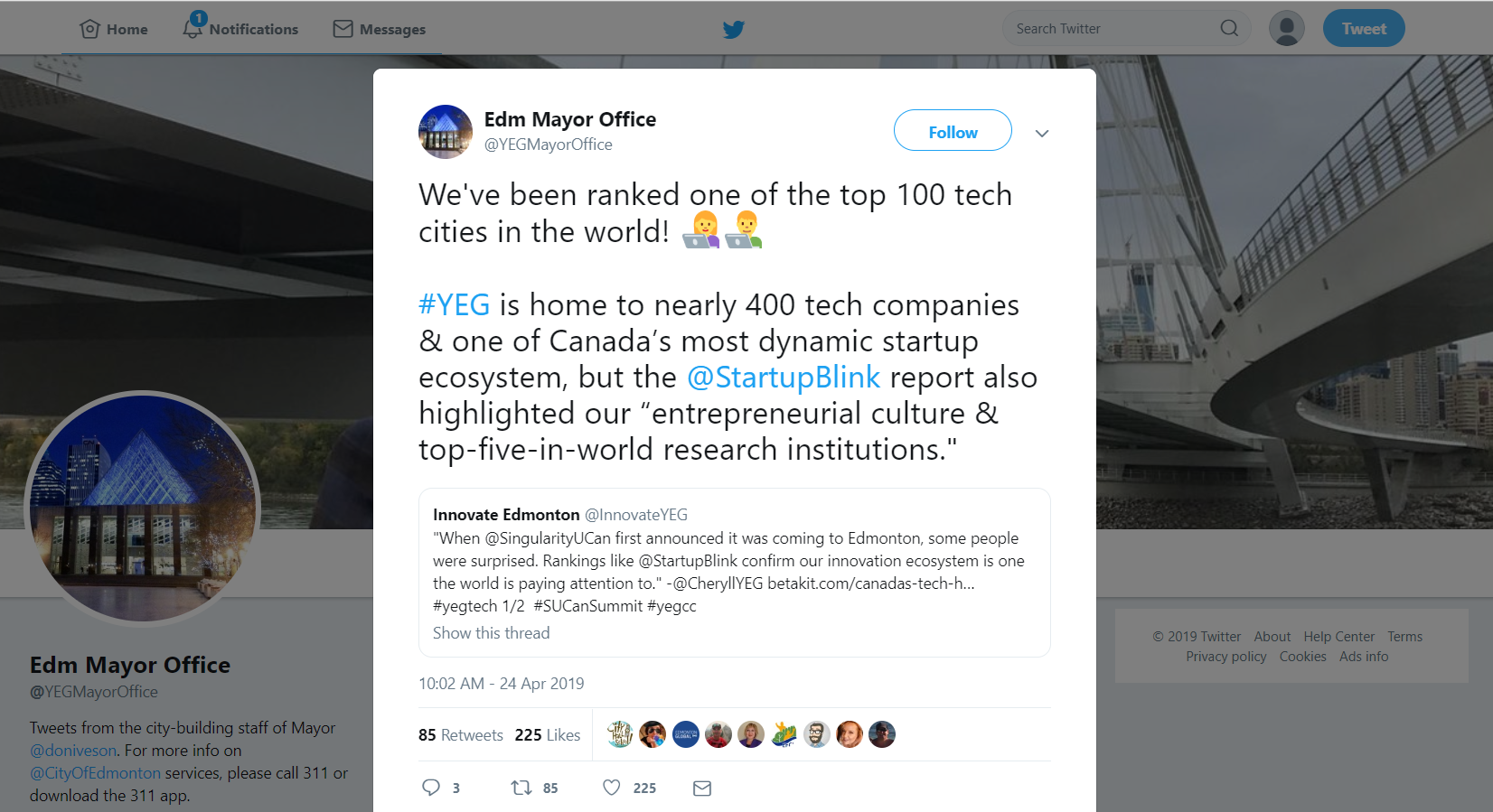Open the @StartupBlink mention link
The image size is (1493, 812).
pyautogui.click(x=784, y=378)
